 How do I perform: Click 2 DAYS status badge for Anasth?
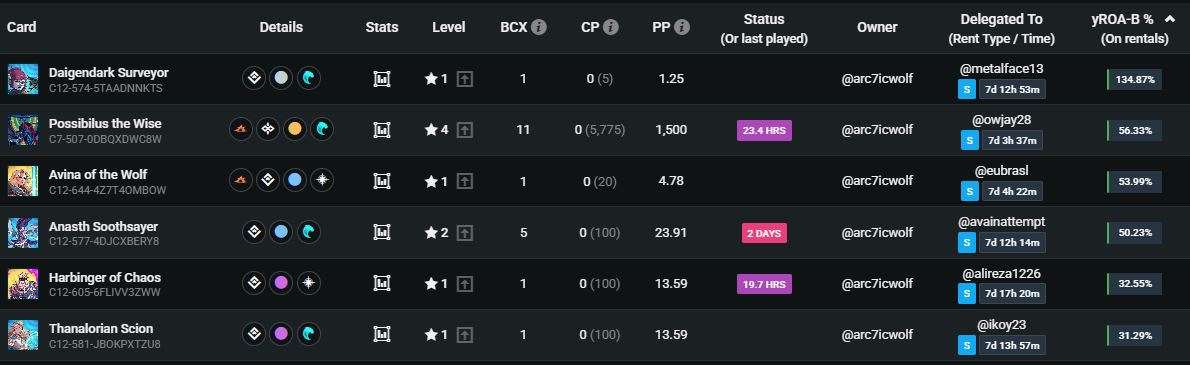pos(764,232)
